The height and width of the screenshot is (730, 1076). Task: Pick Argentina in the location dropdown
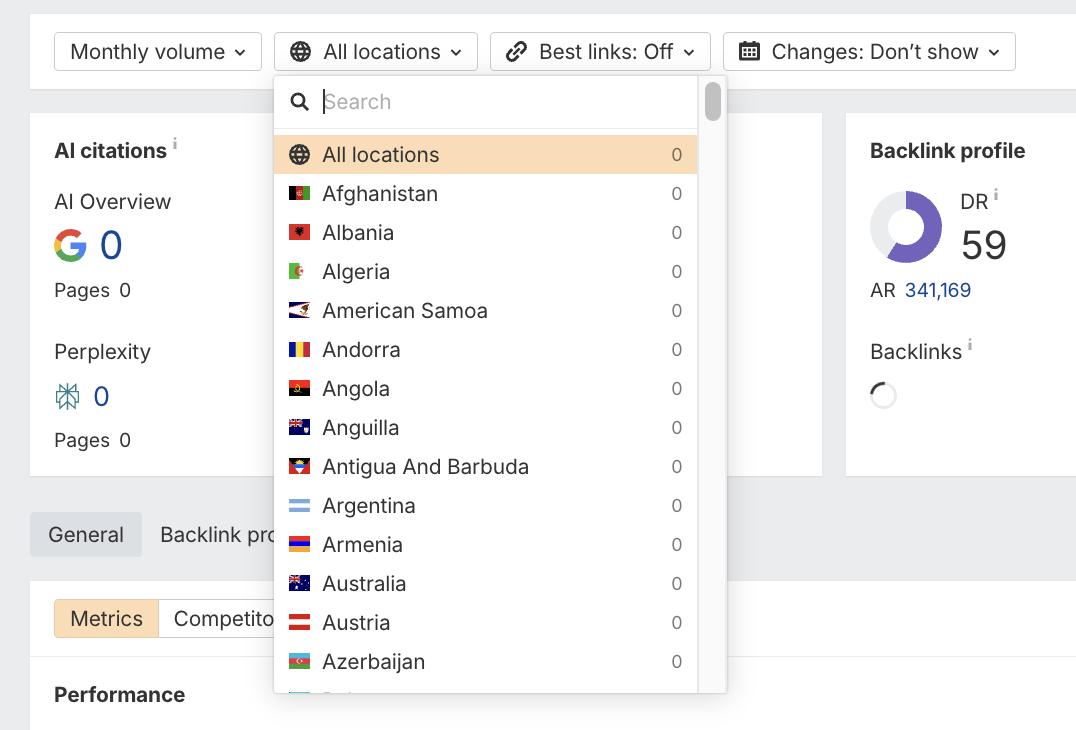(x=485, y=506)
